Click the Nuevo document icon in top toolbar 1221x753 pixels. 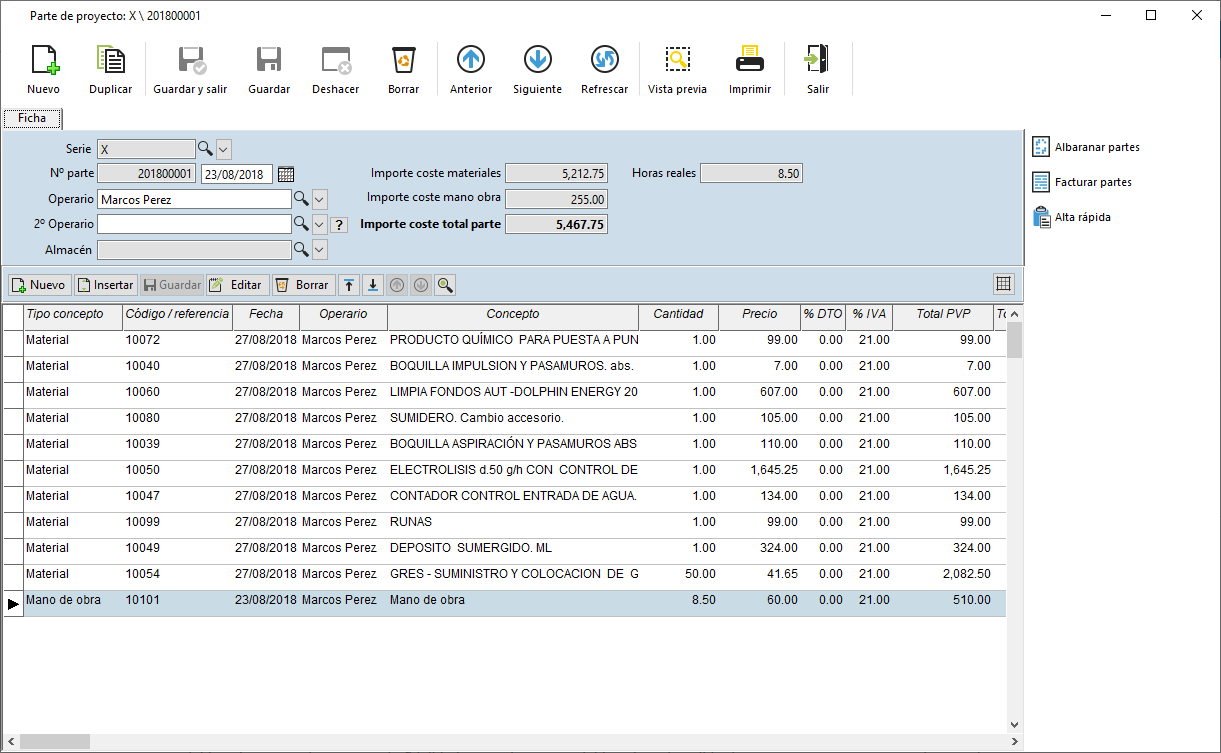[44, 60]
